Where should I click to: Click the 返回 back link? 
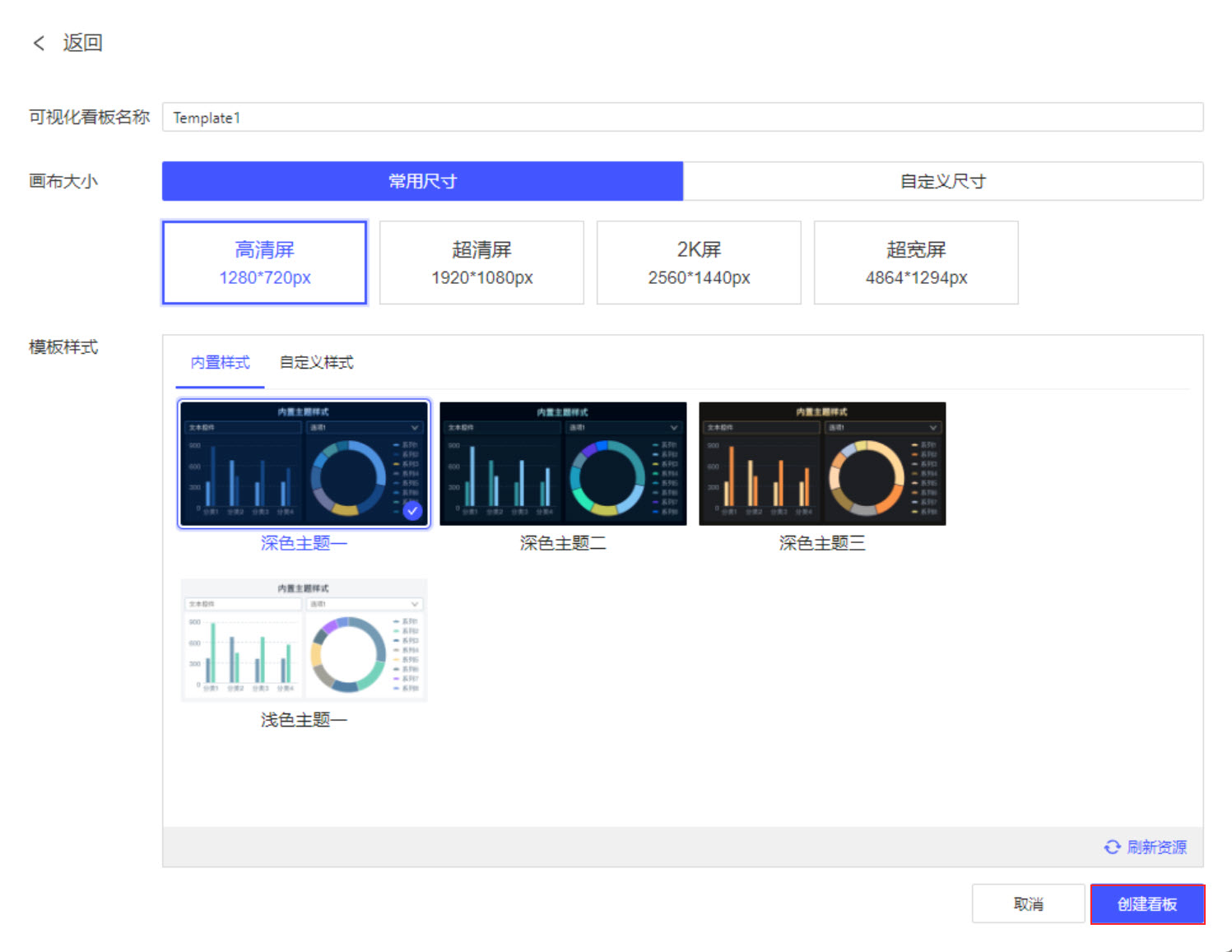click(82, 43)
